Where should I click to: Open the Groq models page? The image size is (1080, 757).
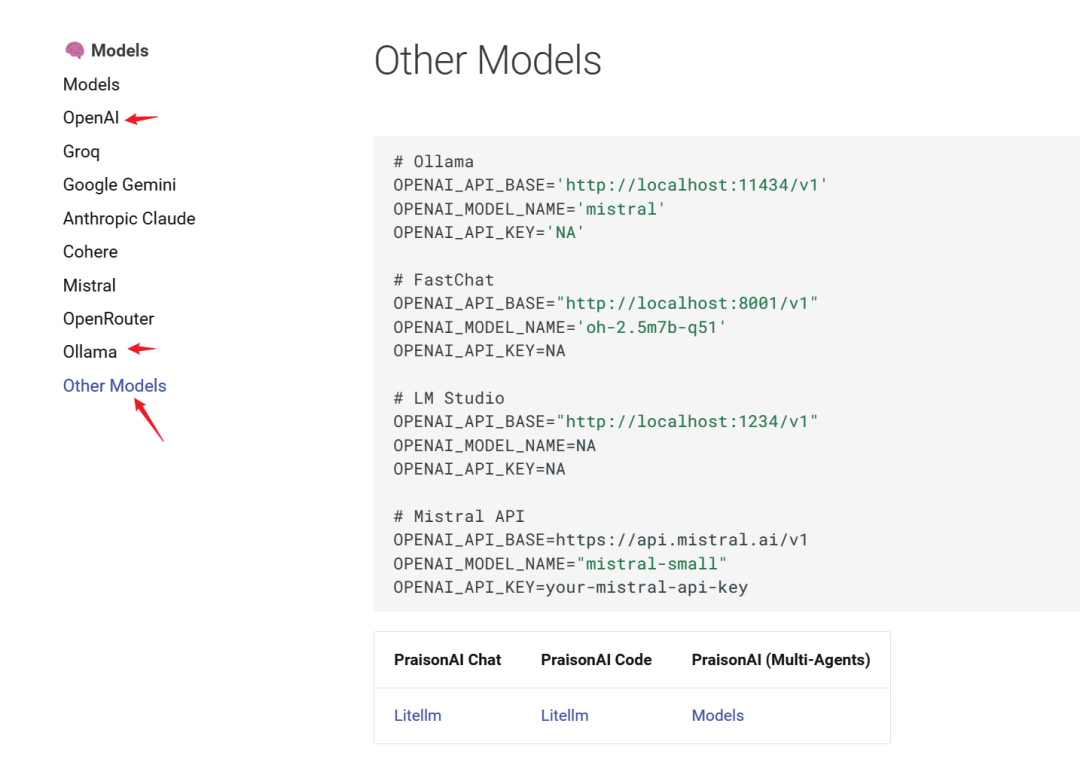coord(81,152)
